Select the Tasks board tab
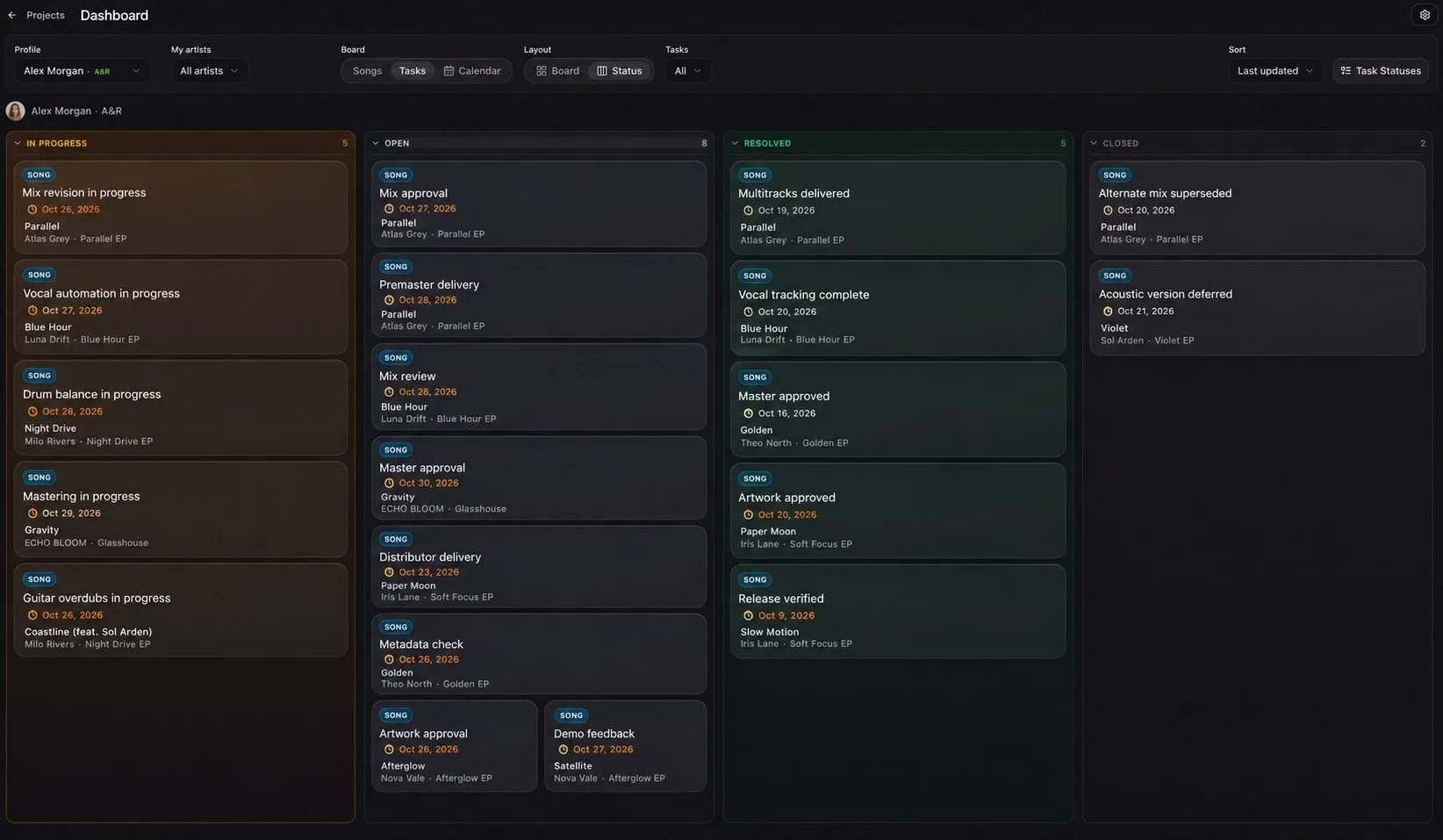The height and width of the screenshot is (840, 1443). click(413, 71)
